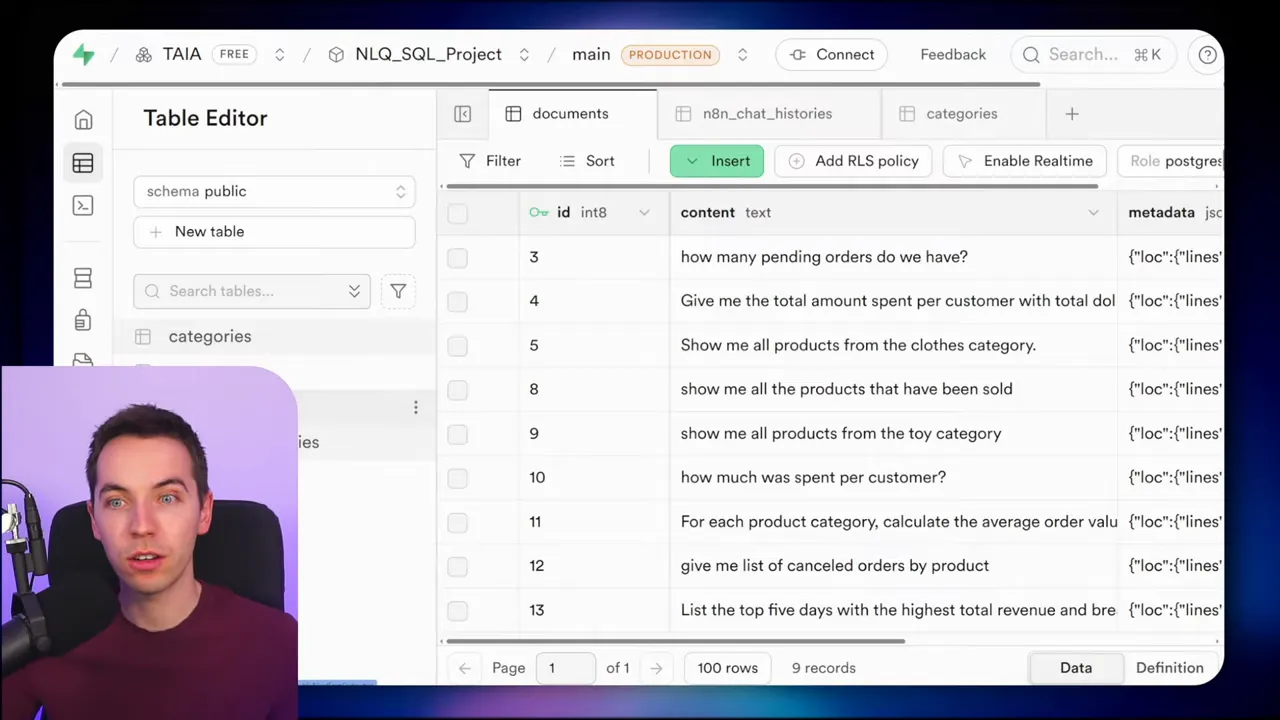
Task: Open the Database section in the sidebar
Action: [x=83, y=277]
